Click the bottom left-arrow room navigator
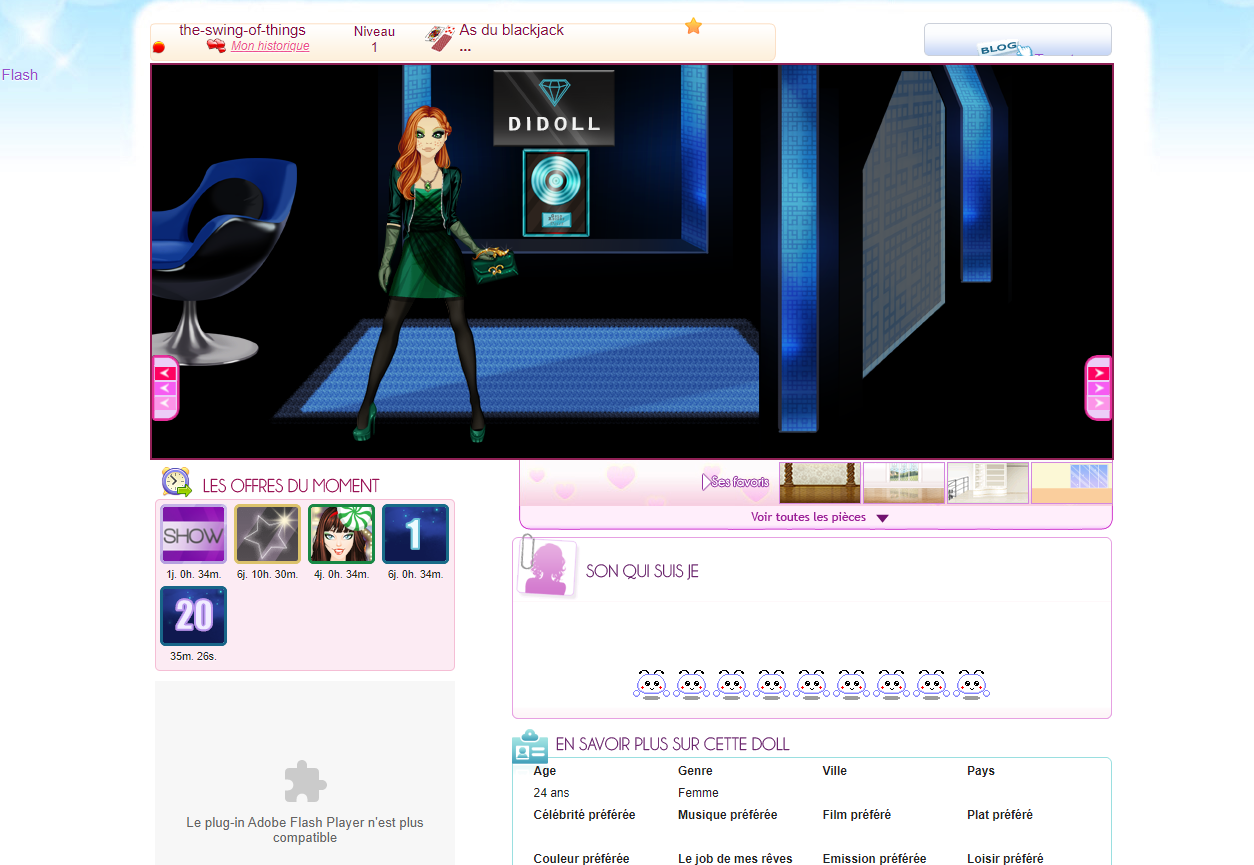This screenshot has width=1254, height=865. (166, 403)
